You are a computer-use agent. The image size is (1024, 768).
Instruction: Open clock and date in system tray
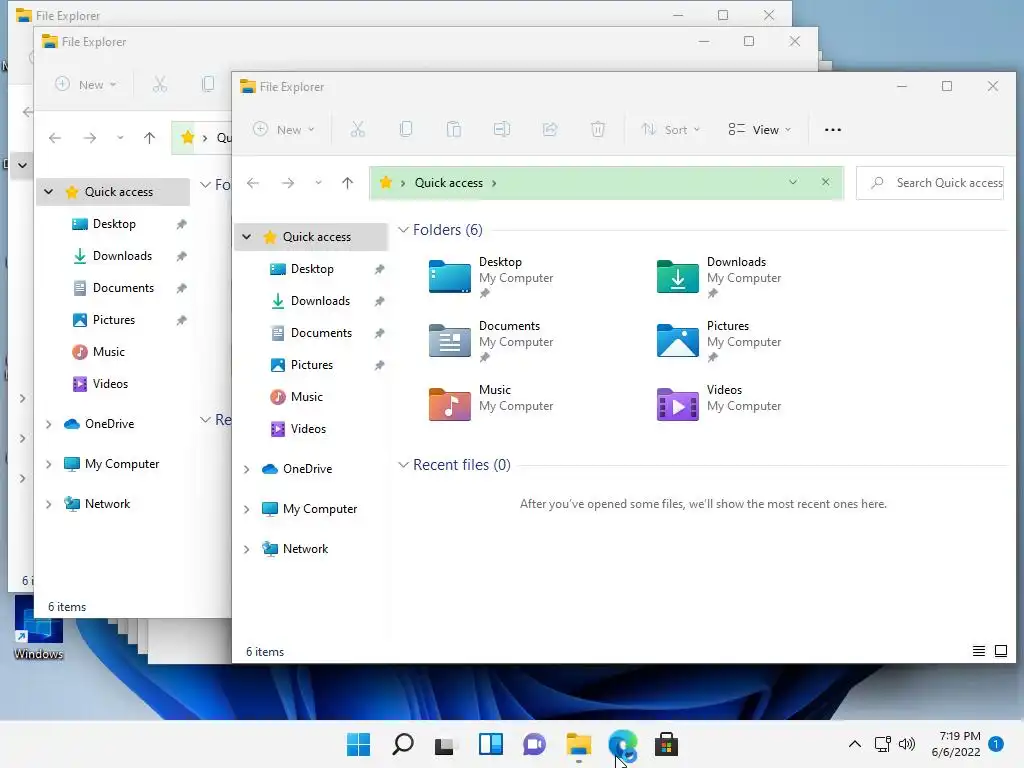coord(956,744)
